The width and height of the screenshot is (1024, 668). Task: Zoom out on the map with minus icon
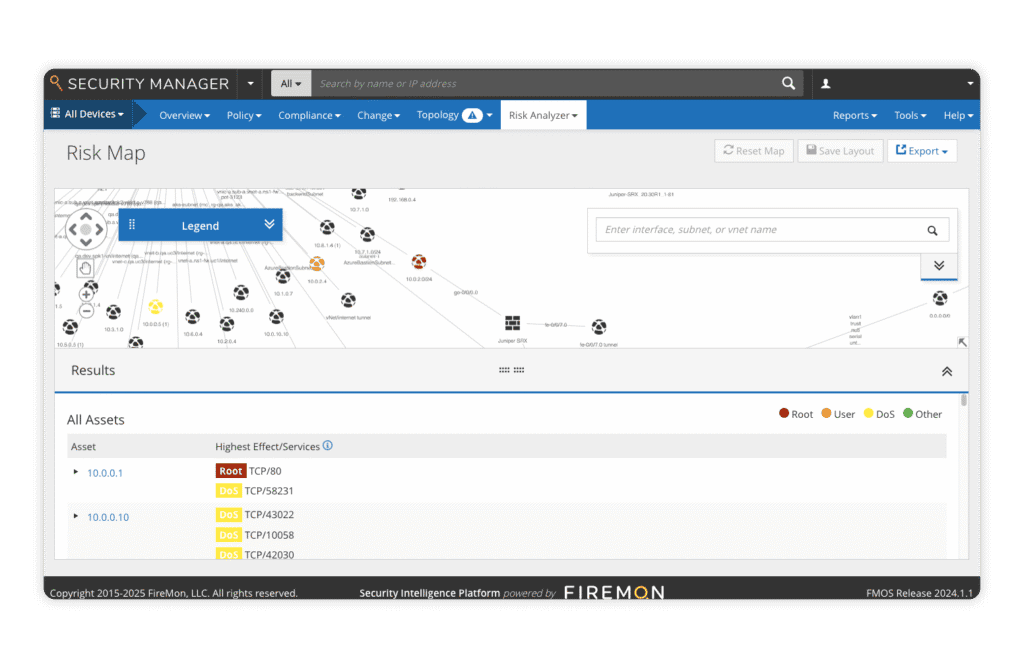[86, 311]
